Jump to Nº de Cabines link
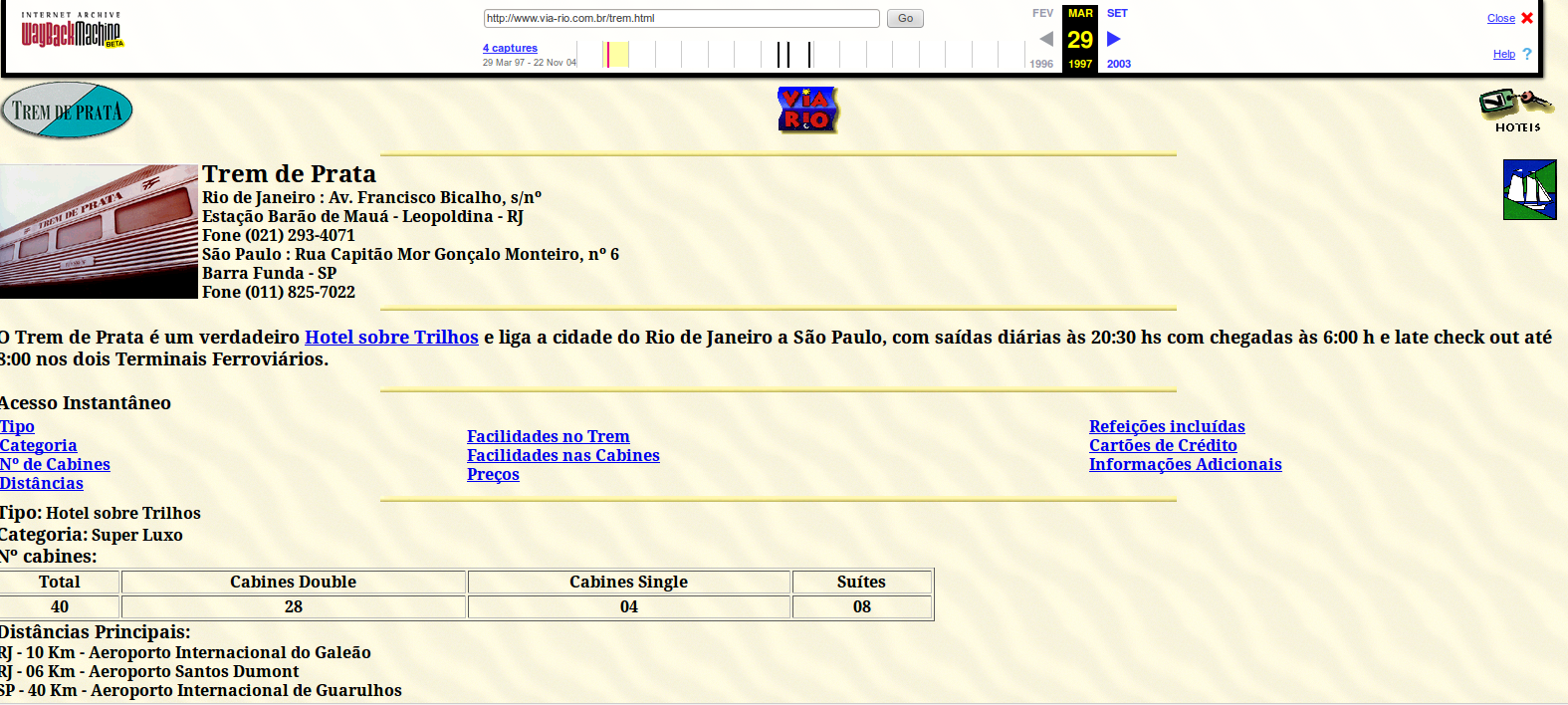The width and height of the screenshot is (1568, 705). click(x=55, y=464)
